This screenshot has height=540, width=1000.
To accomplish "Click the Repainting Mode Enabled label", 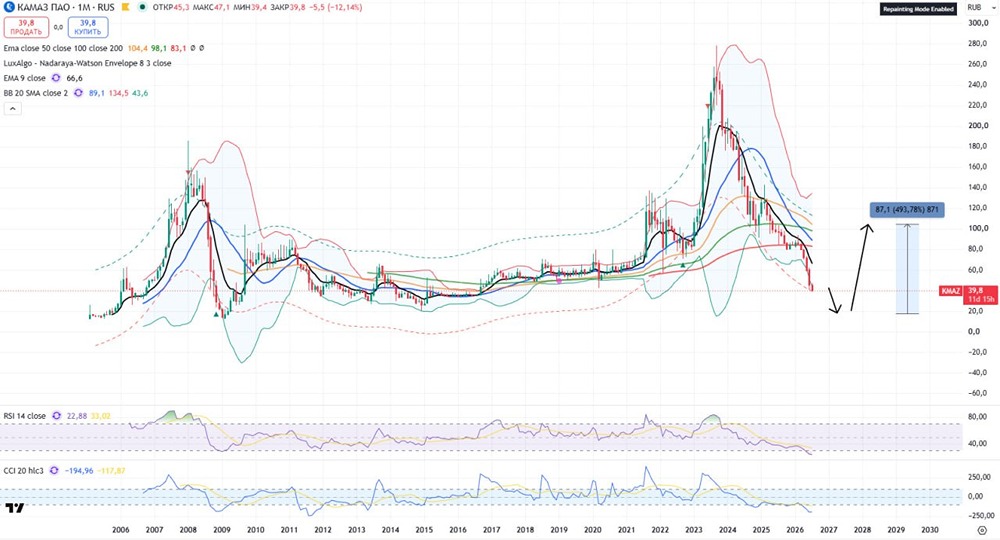I will [x=918, y=9].
